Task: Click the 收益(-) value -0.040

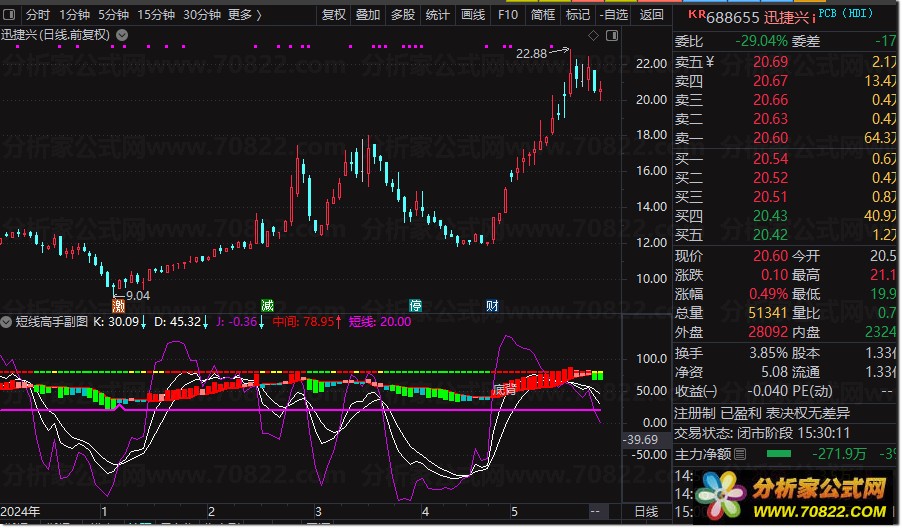Action: coord(768,392)
